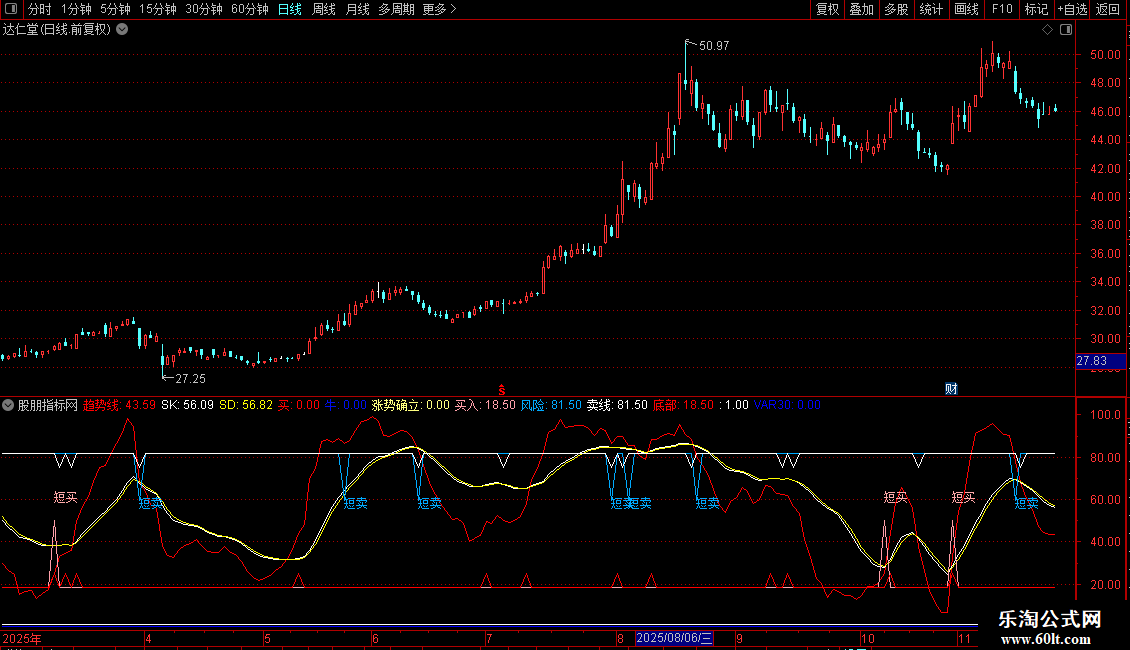Open the dropdown next to 达仁堂 title
Image resolution: width=1130 pixels, height=650 pixels.
tap(122, 29)
